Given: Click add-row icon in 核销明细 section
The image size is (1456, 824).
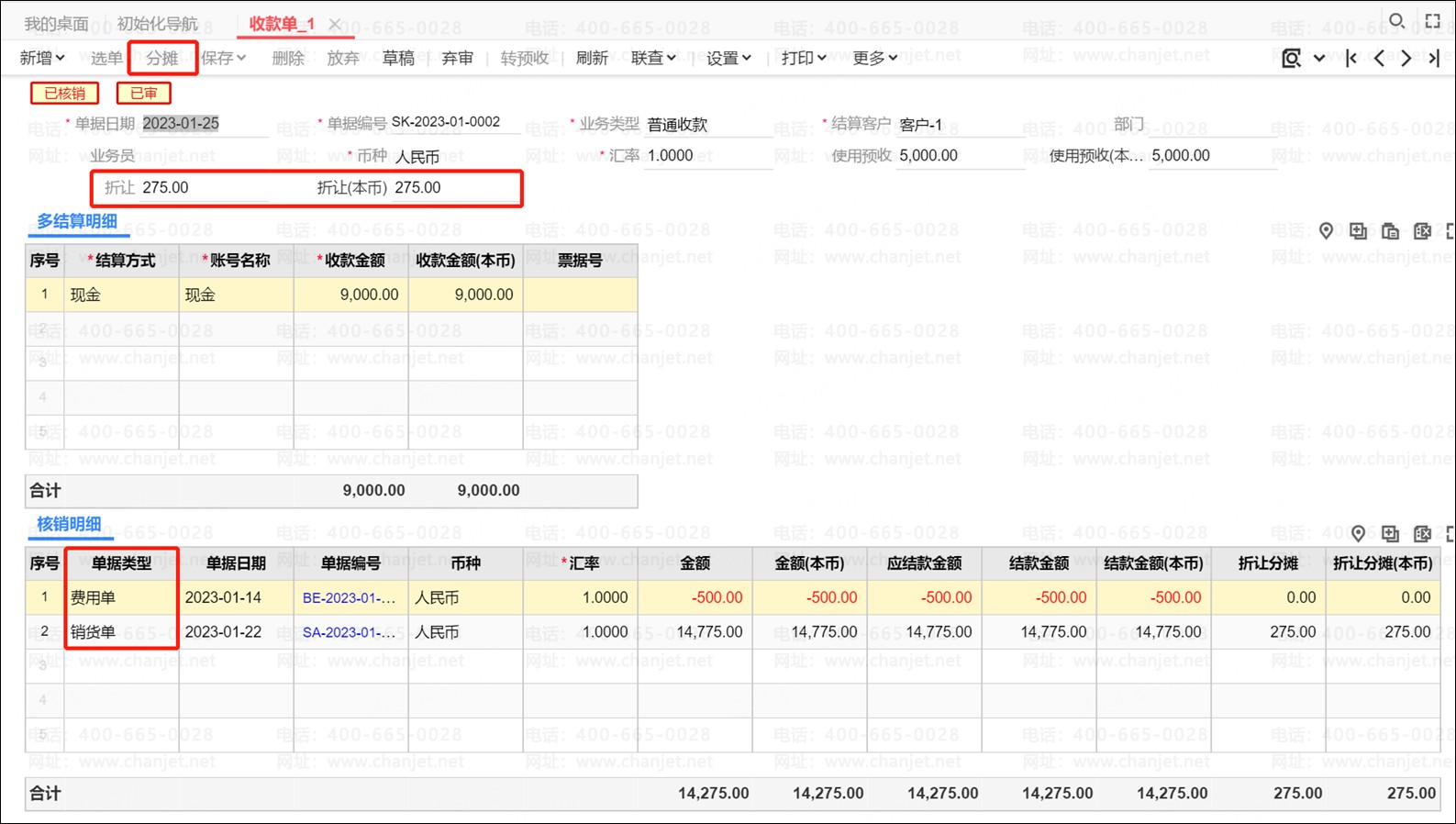Looking at the screenshot, I should (1390, 533).
